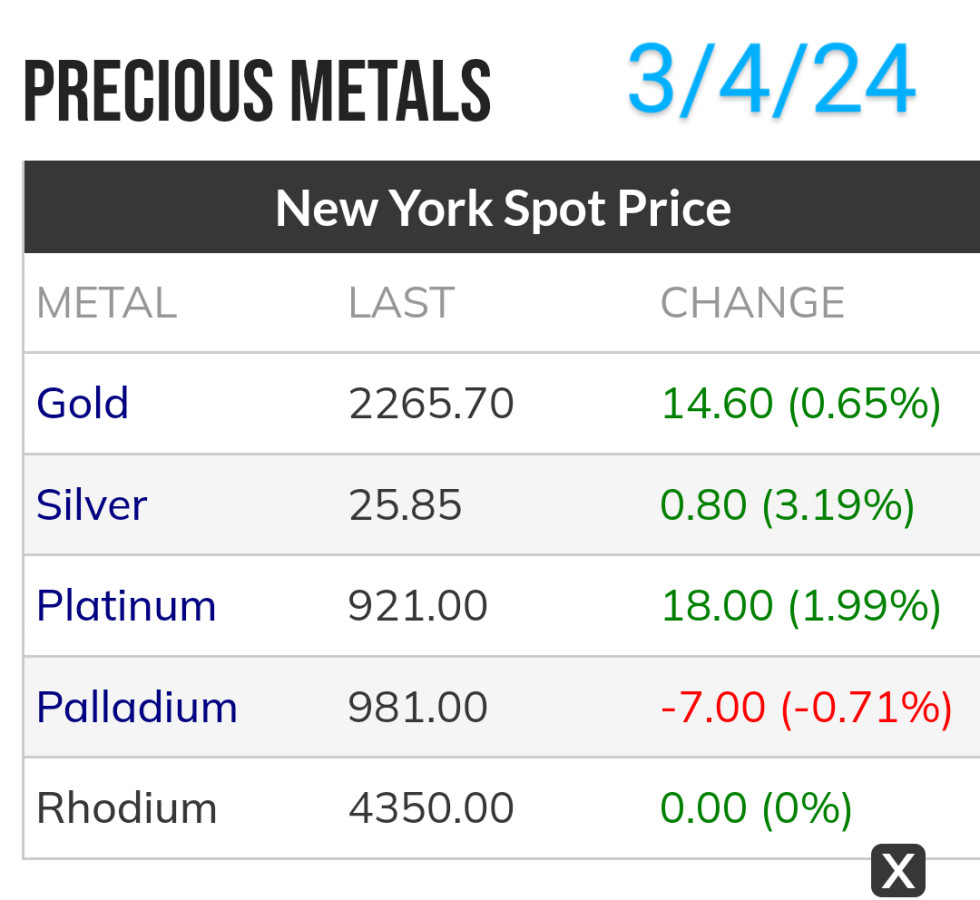Select Silver last price 25.85
Image resolution: width=980 pixels, height=900 pixels.
[405, 505]
